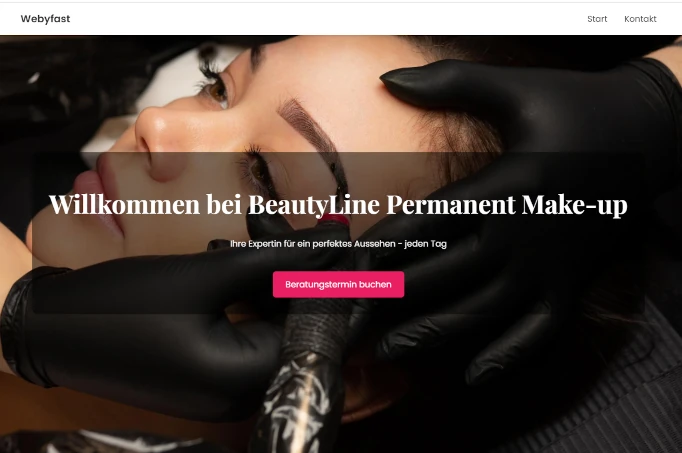Click the Webyfast logo in header
This screenshot has width=682, height=453.
coord(45,19)
